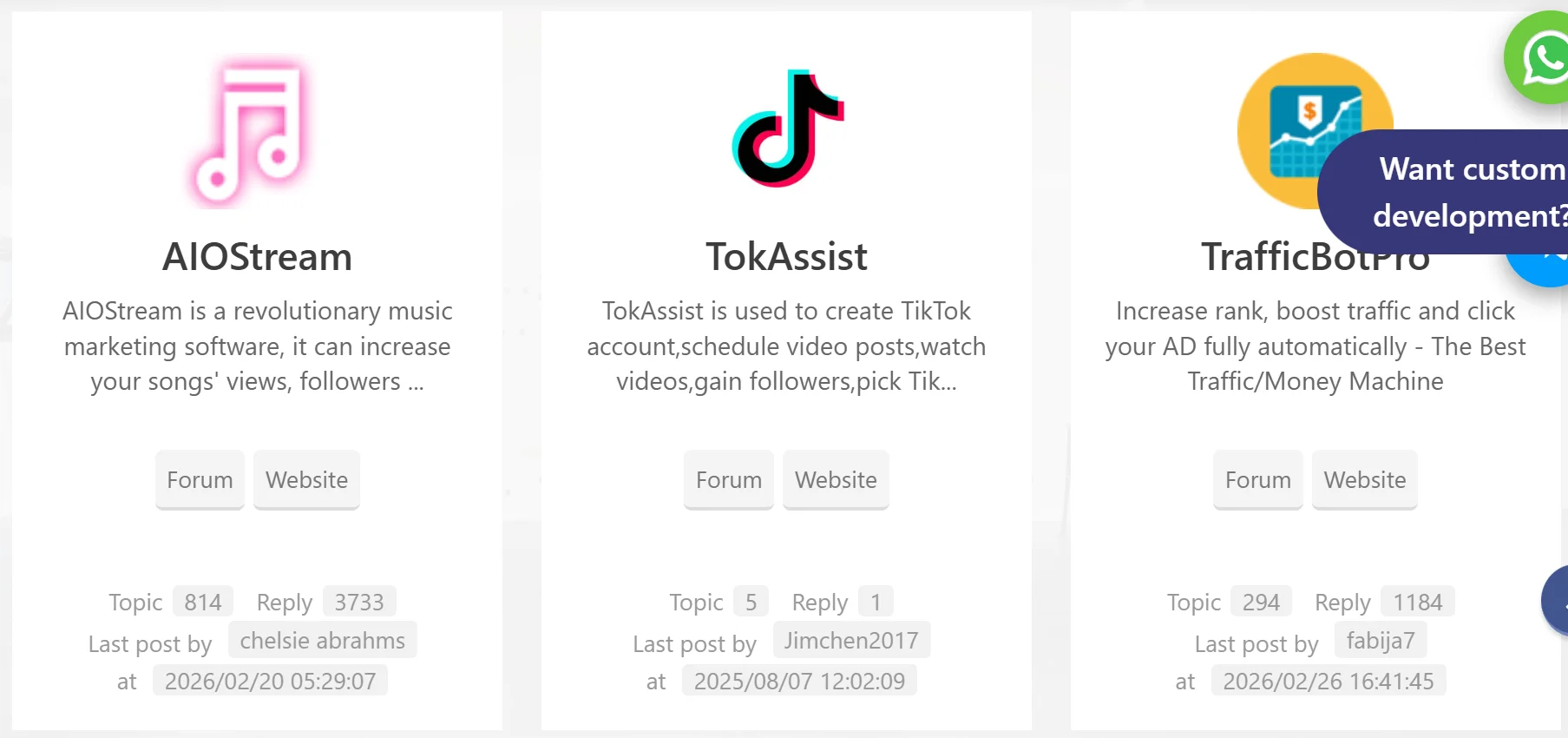Open last poster "Jimchen2017" profile
Screen dimensions: 1568x738
851,641
